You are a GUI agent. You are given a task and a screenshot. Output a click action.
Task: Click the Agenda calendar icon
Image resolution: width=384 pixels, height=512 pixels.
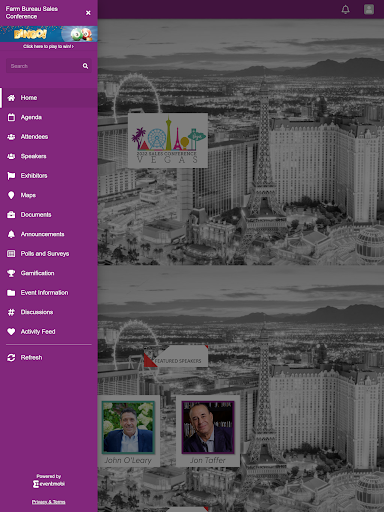point(11,117)
